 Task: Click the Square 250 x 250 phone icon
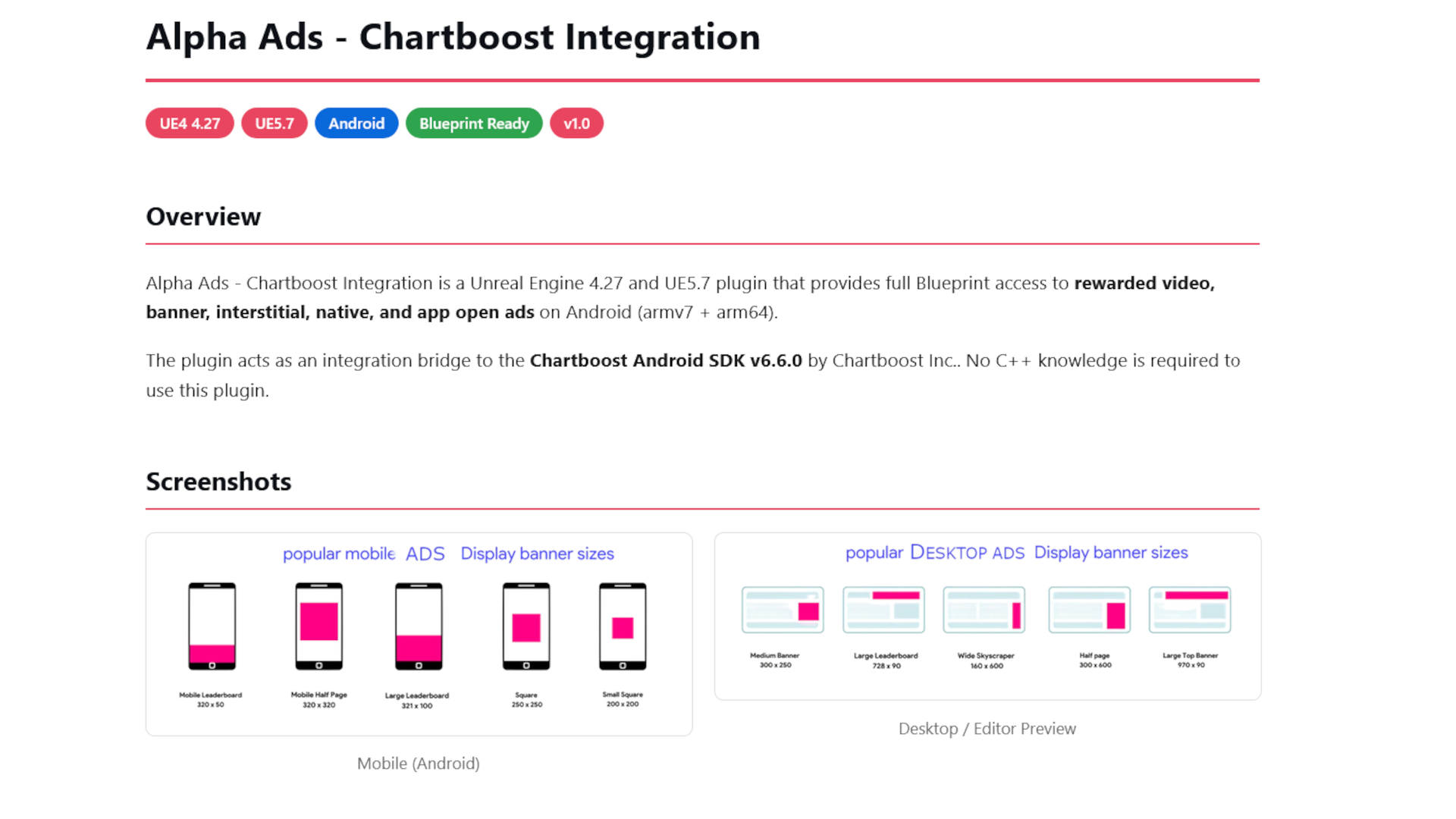click(x=526, y=626)
